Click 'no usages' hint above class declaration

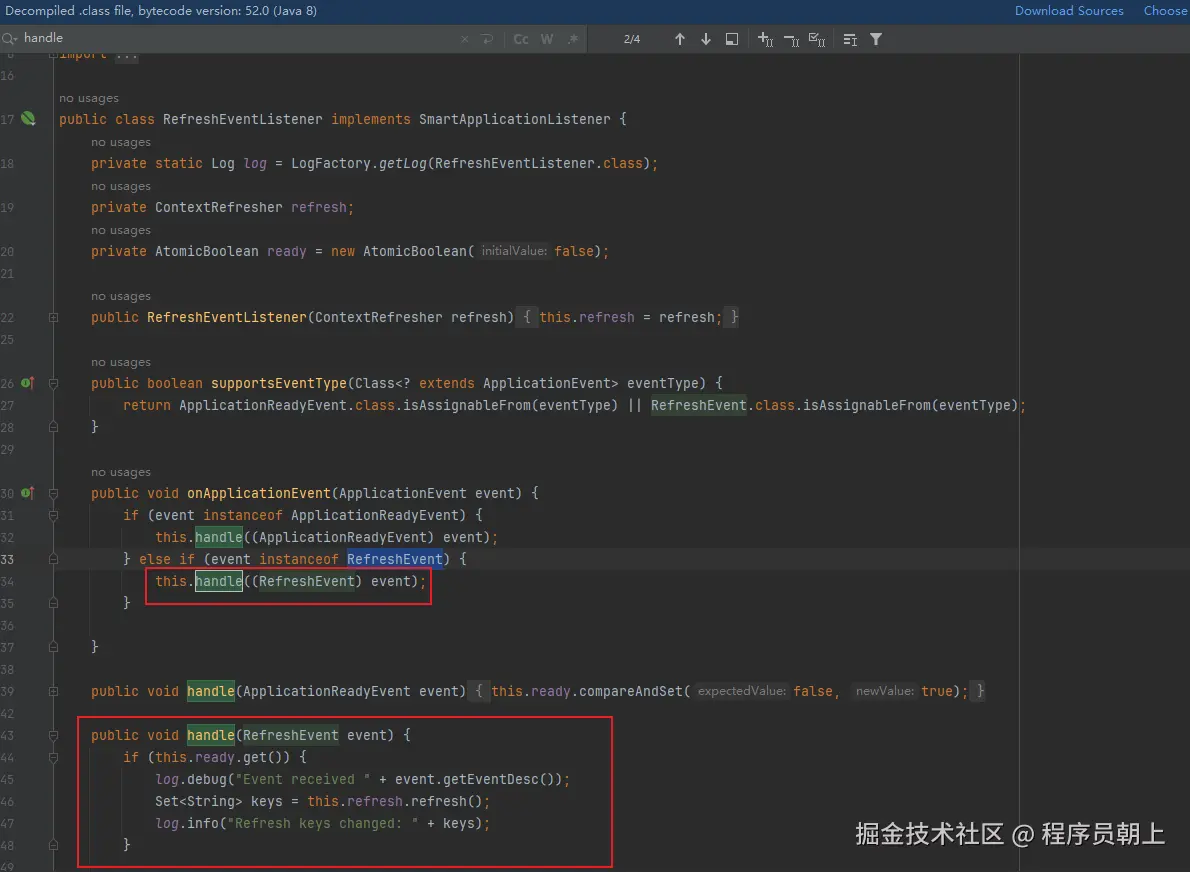coord(89,98)
